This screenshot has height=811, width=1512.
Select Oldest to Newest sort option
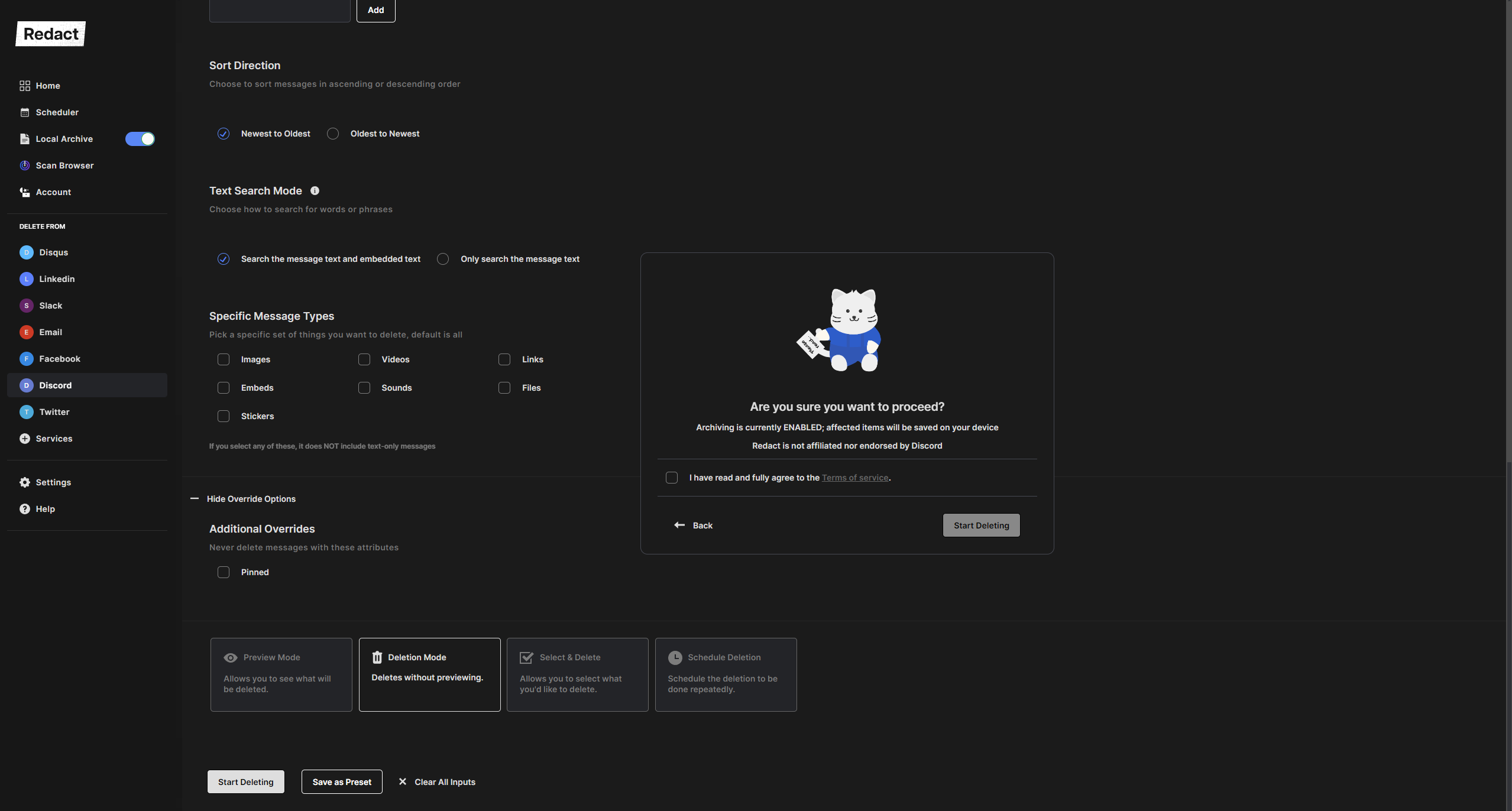click(333, 134)
